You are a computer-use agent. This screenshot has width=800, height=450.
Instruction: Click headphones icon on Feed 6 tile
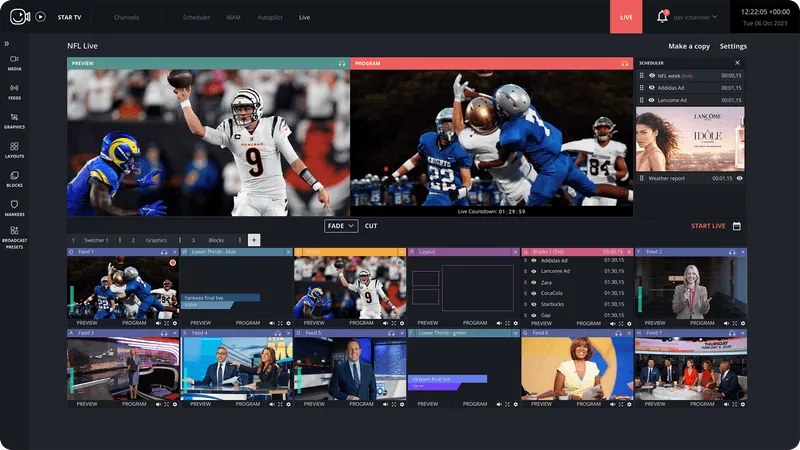[x=618, y=333]
